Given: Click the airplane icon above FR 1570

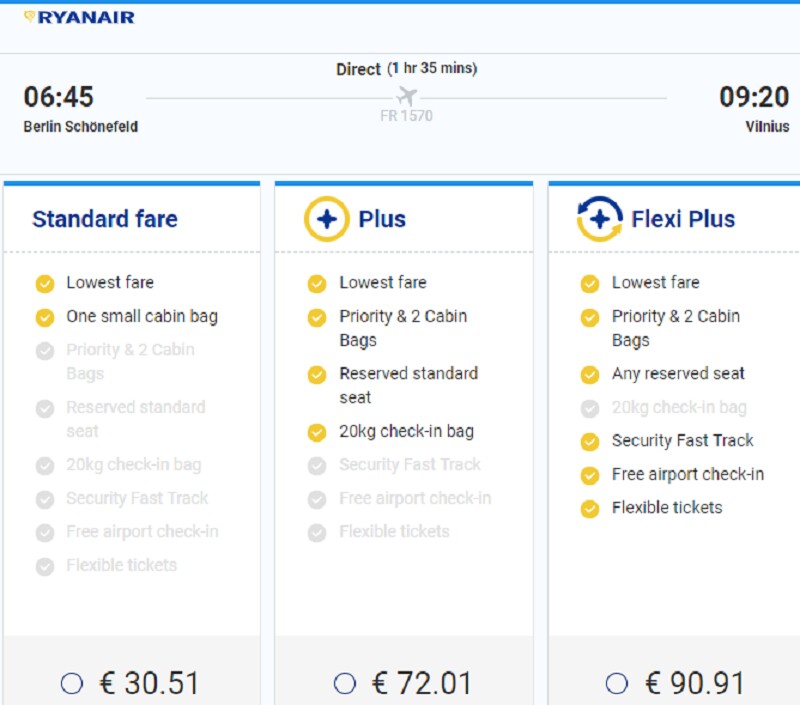Looking at the screenshot, I should click(x=406, y=96).
